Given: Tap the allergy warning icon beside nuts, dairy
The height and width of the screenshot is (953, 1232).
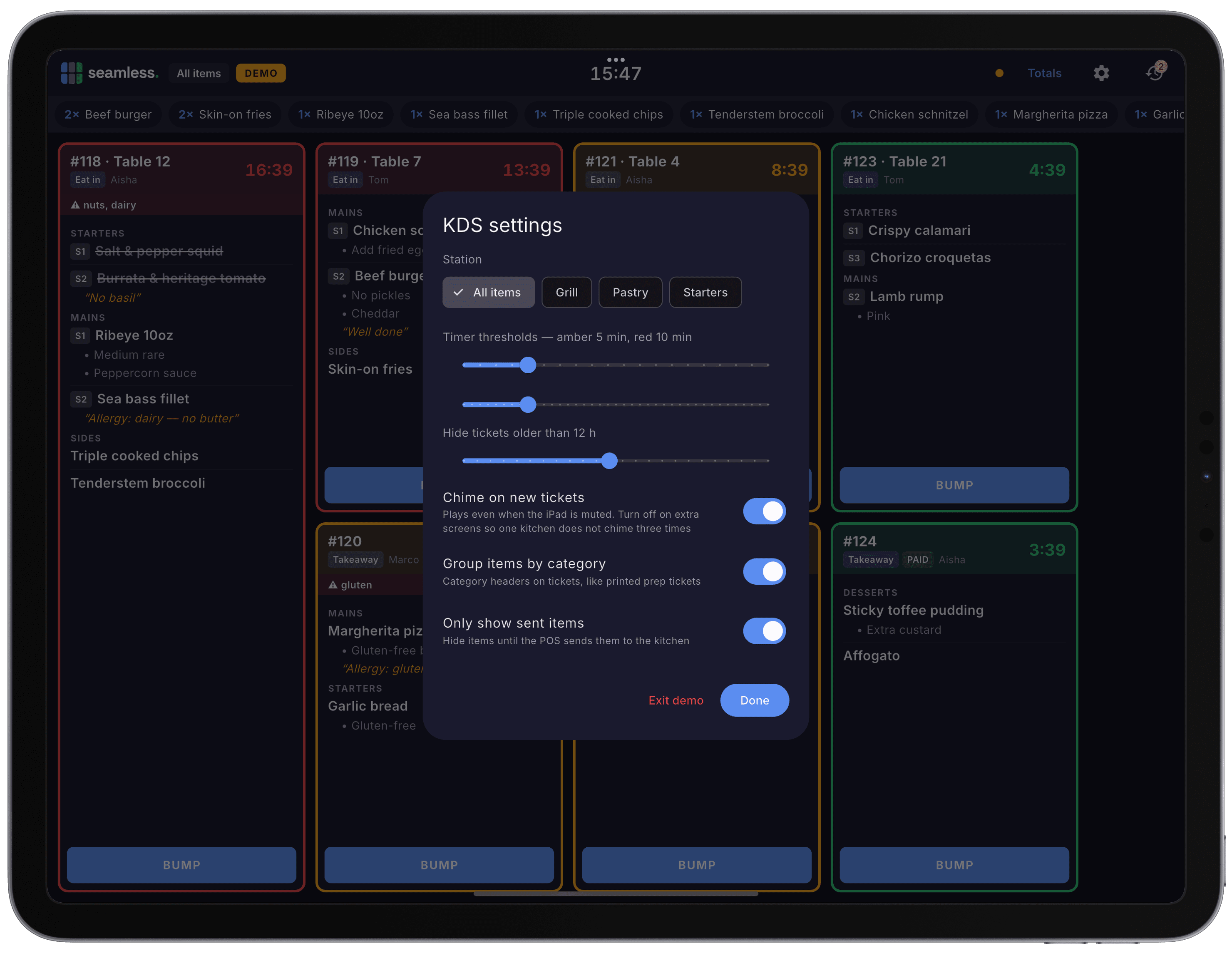Looking at the screenshot, I should [75, 205].
